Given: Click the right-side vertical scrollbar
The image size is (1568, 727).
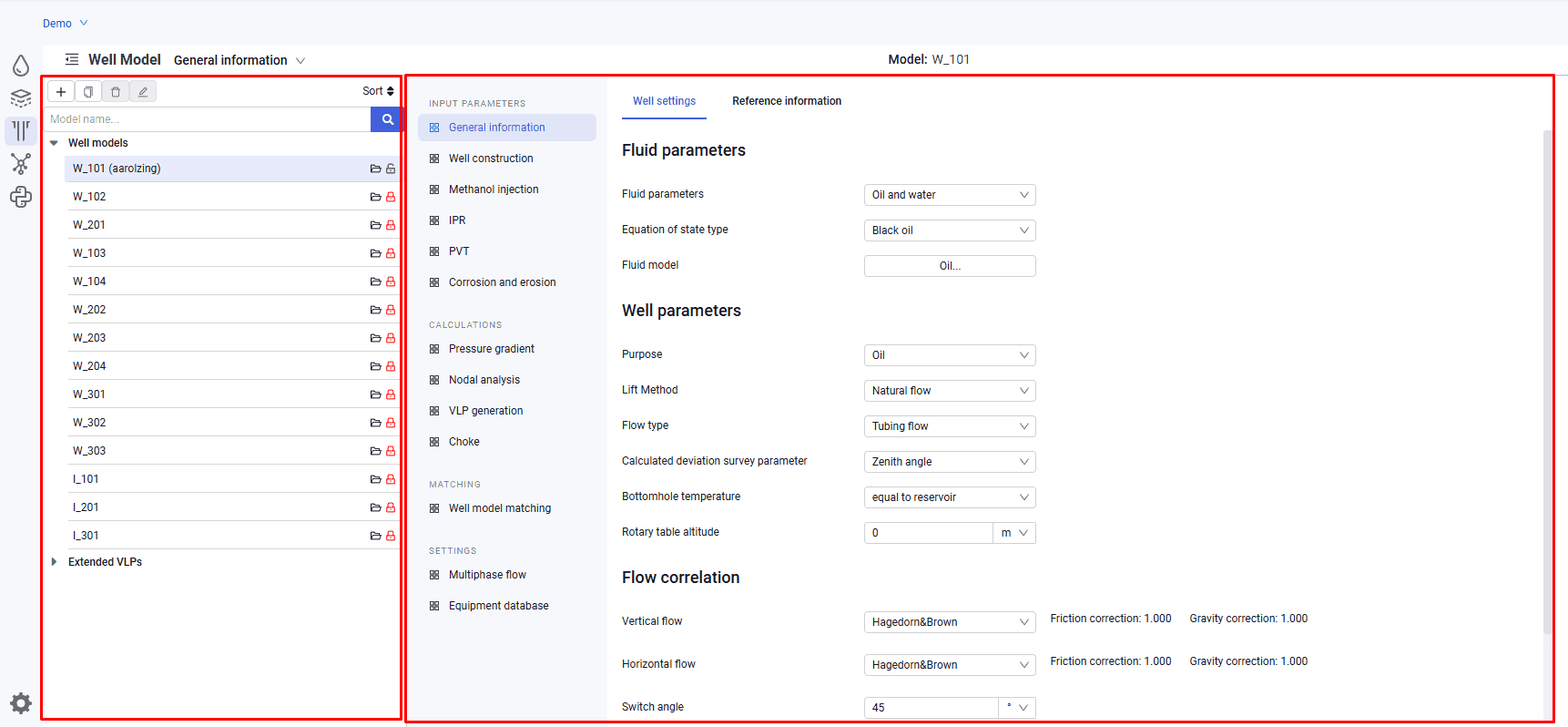Looking at the screenshot, I should pos(1547,383).
